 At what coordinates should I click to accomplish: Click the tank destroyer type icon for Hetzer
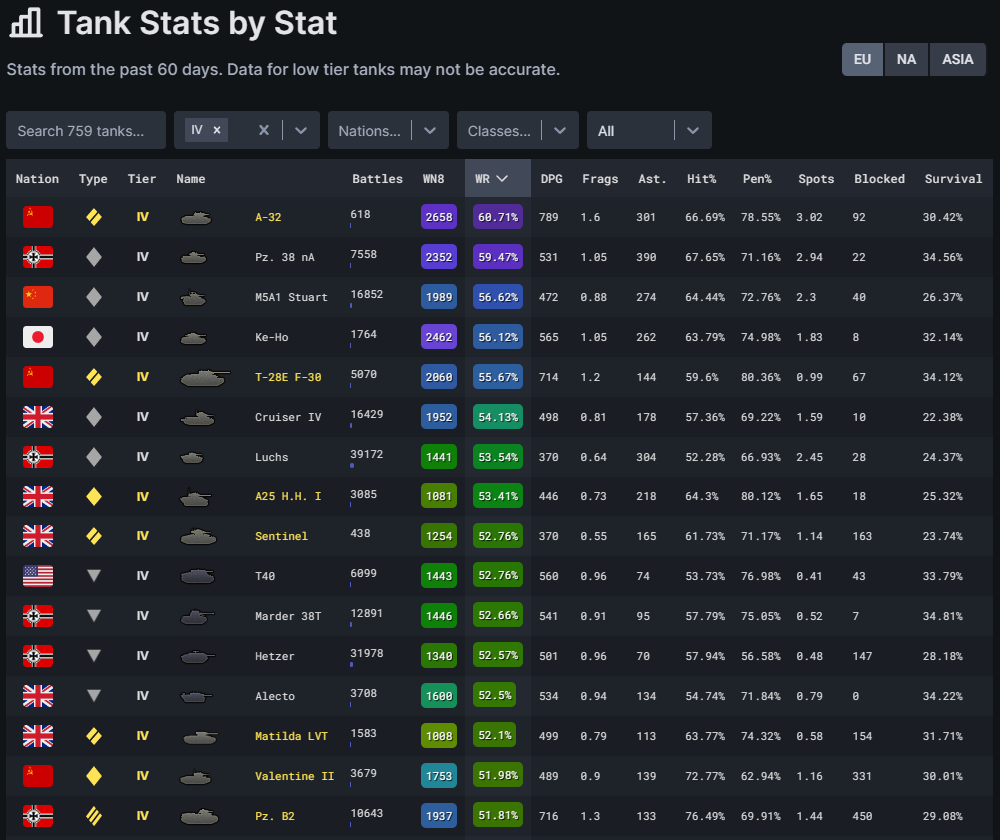pyautogui.click(x=94, y=656)
